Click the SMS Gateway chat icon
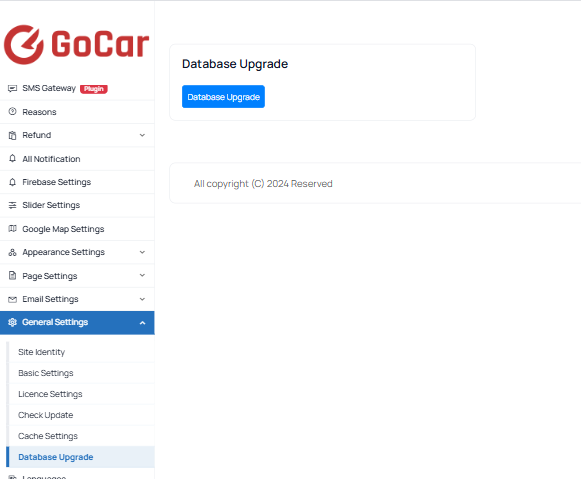Viewport: 581px width, 479px height. coord(12,89)
